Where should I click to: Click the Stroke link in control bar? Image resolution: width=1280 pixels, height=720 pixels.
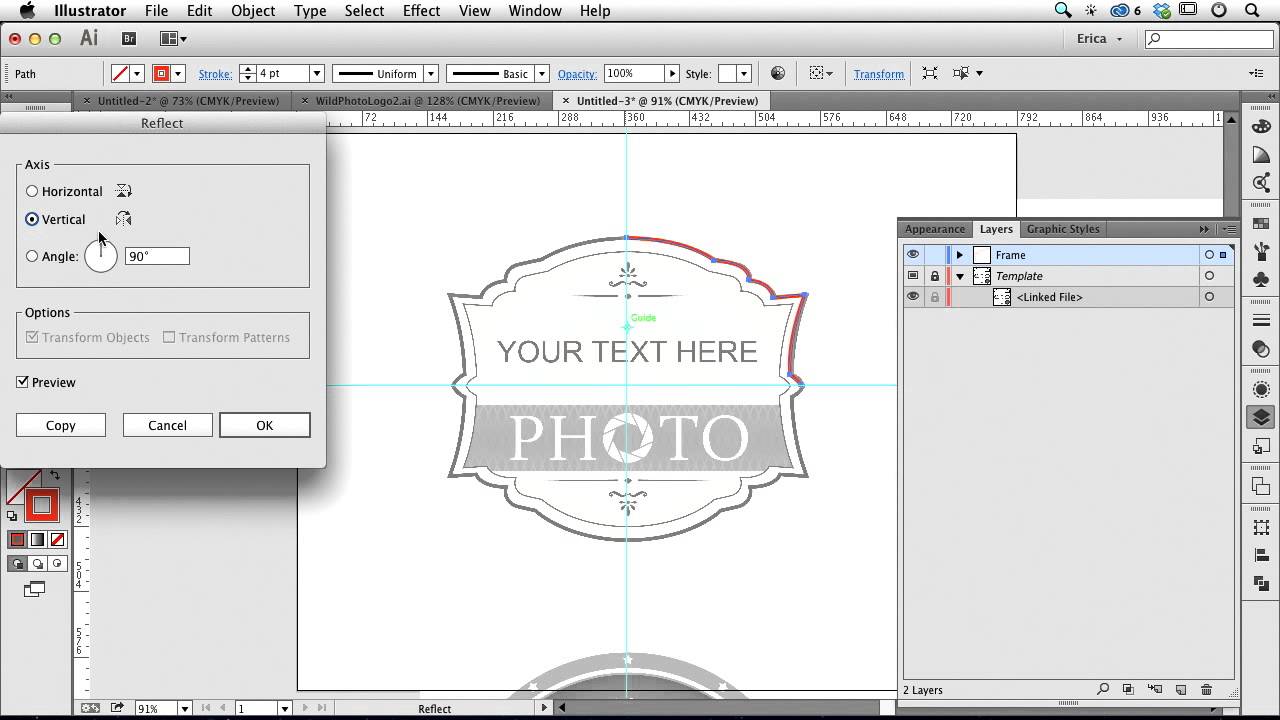(x=215, y=74)
